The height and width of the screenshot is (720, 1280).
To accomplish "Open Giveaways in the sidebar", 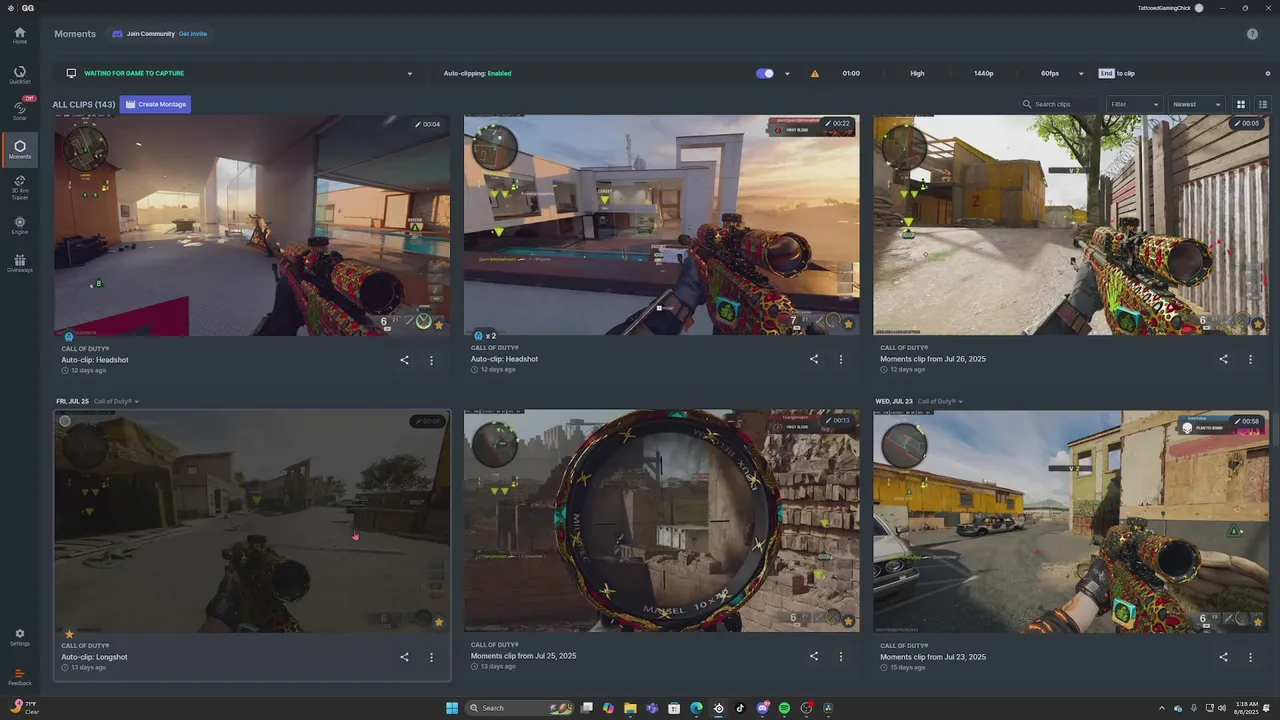I will click(19, 263).
